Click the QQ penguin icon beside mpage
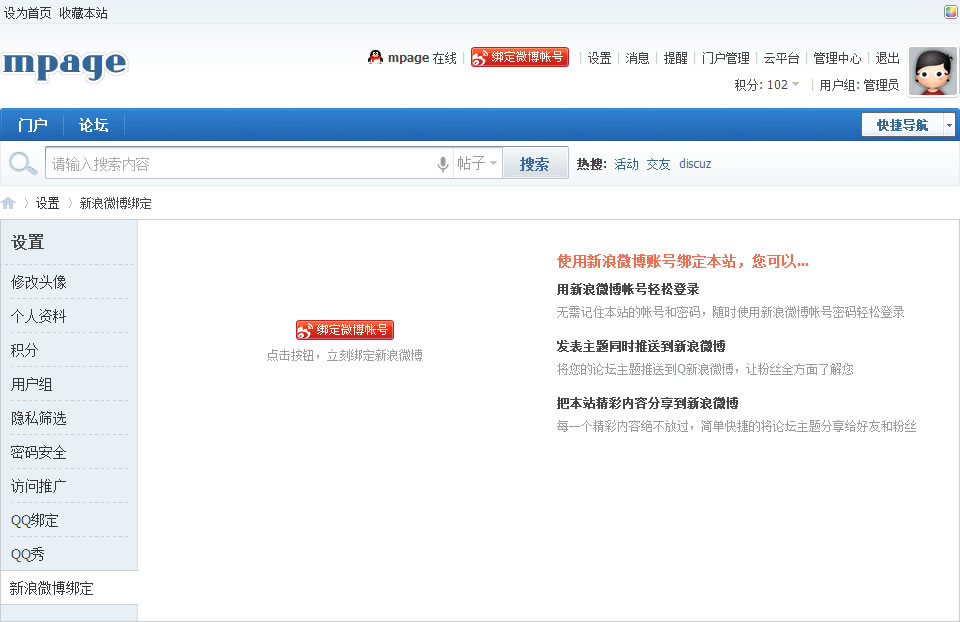This screenshot has width=960, height=622. tap(374, 58)
